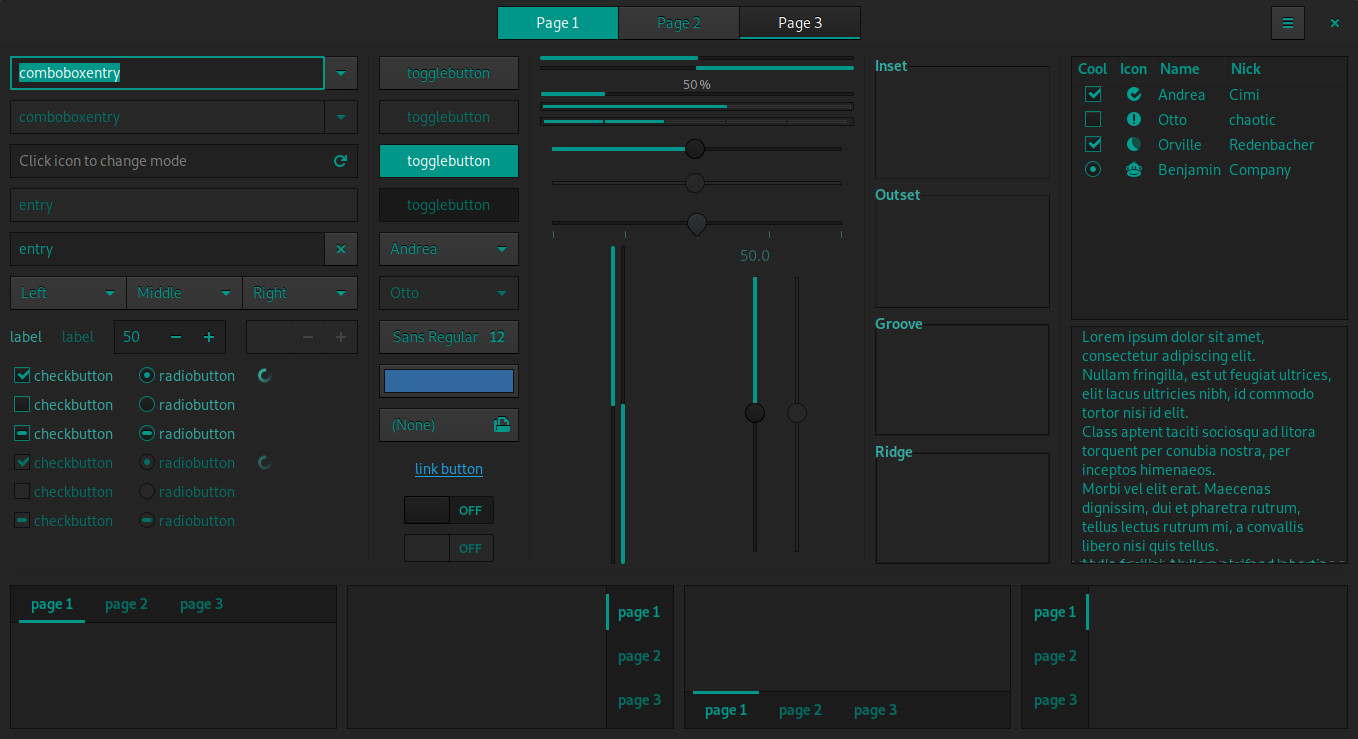Focus the selected comboboxentry text field
Viewport: 1358px width, 739px height.
168,73
